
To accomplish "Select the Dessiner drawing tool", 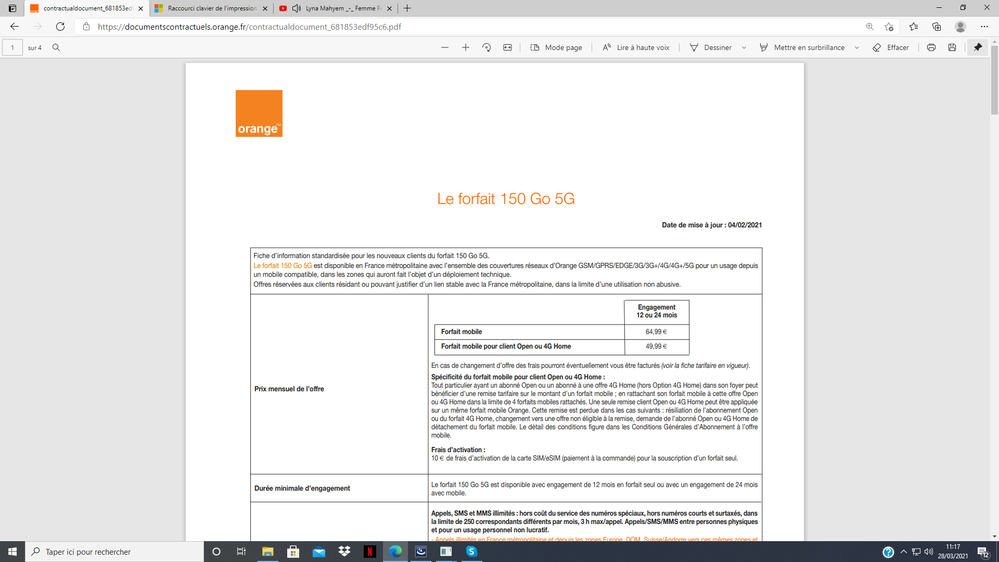I will (x=710, y=47).
